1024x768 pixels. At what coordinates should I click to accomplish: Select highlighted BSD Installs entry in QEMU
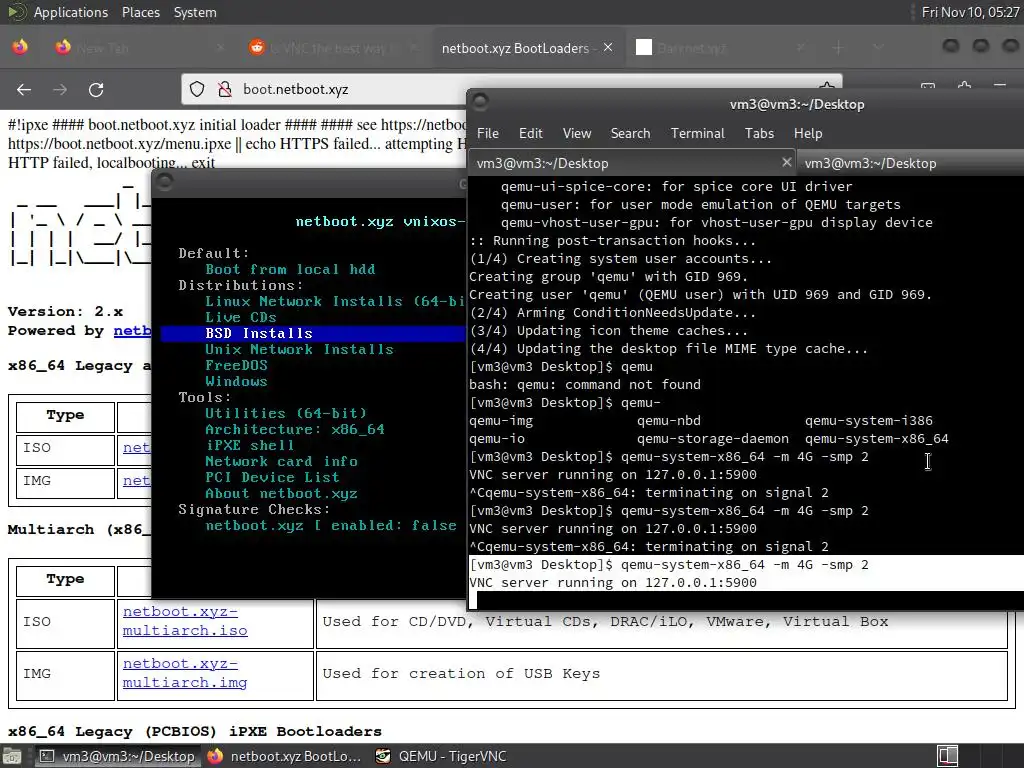313,333
